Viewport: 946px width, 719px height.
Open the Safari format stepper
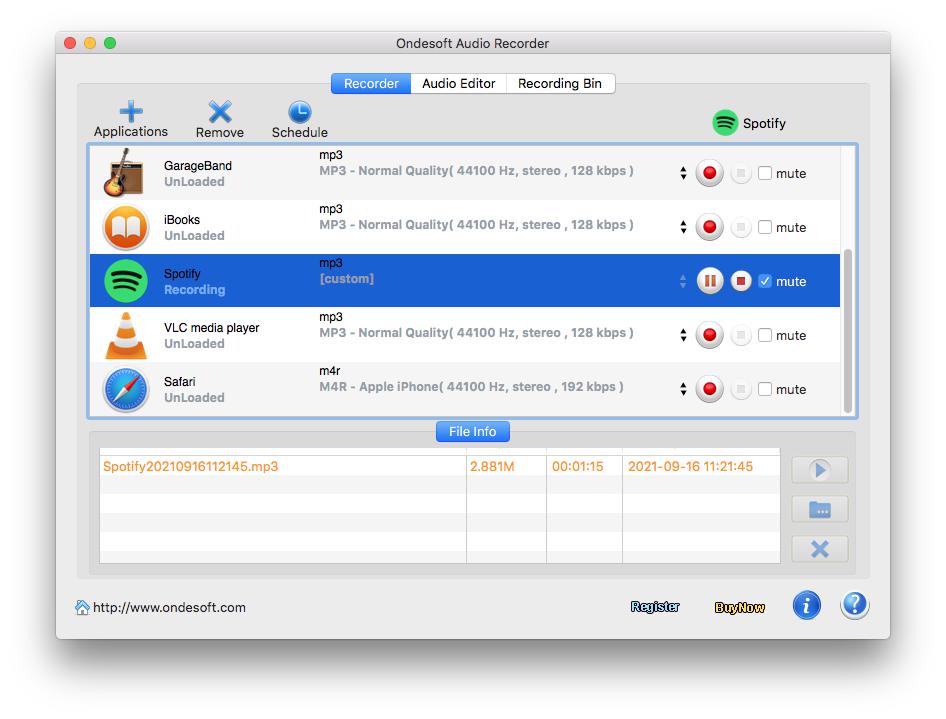click(683, 389)
